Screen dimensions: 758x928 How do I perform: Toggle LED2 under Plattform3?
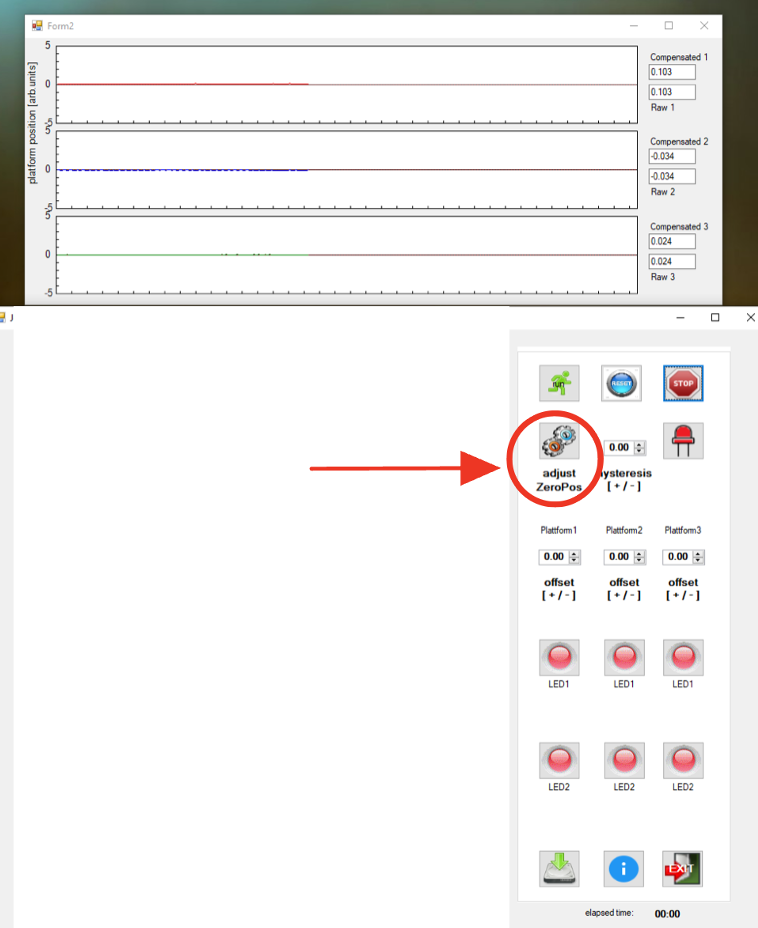click(x=684, y=761)
